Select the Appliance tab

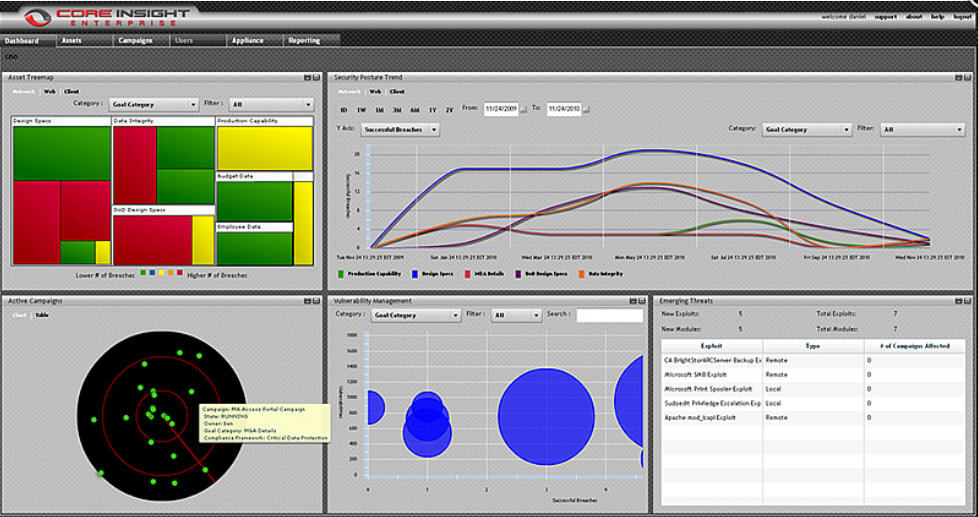254,41
